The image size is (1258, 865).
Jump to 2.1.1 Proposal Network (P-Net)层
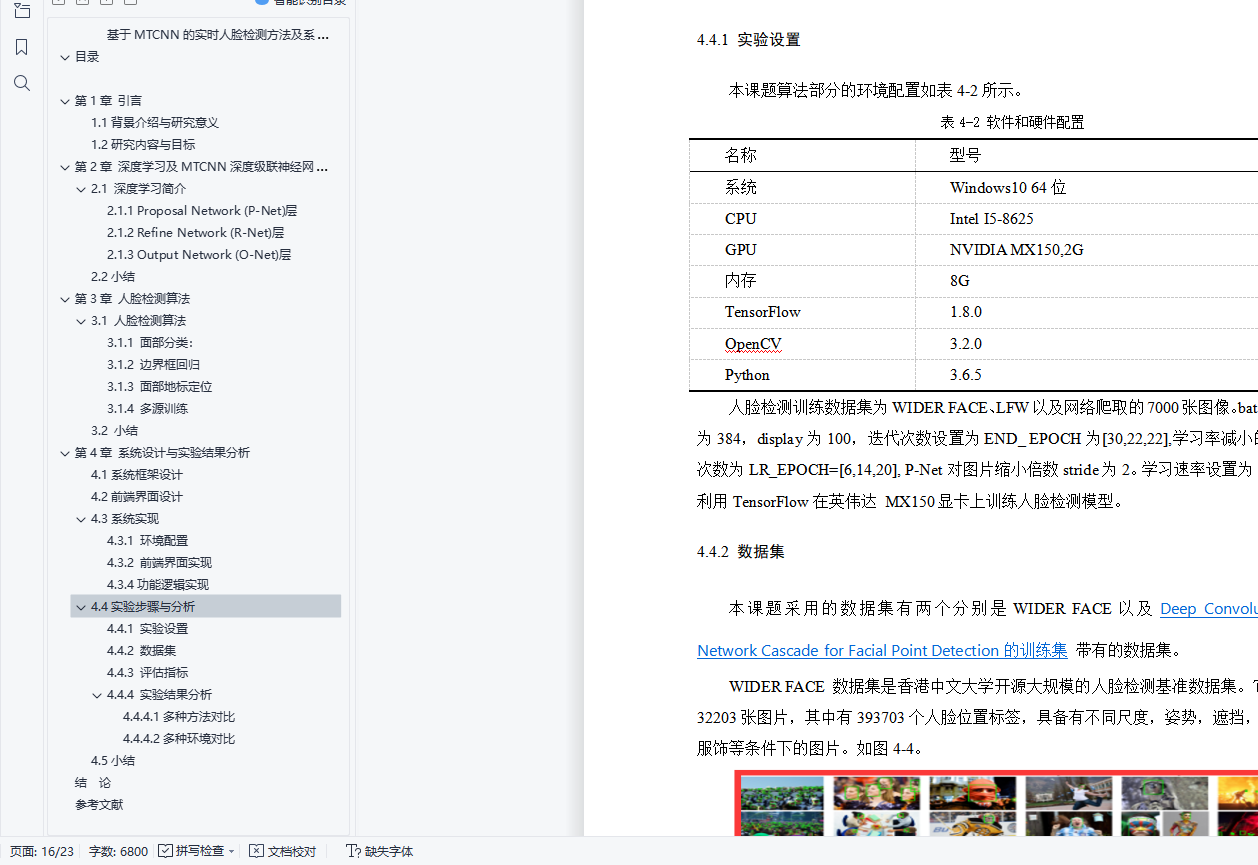202,211
